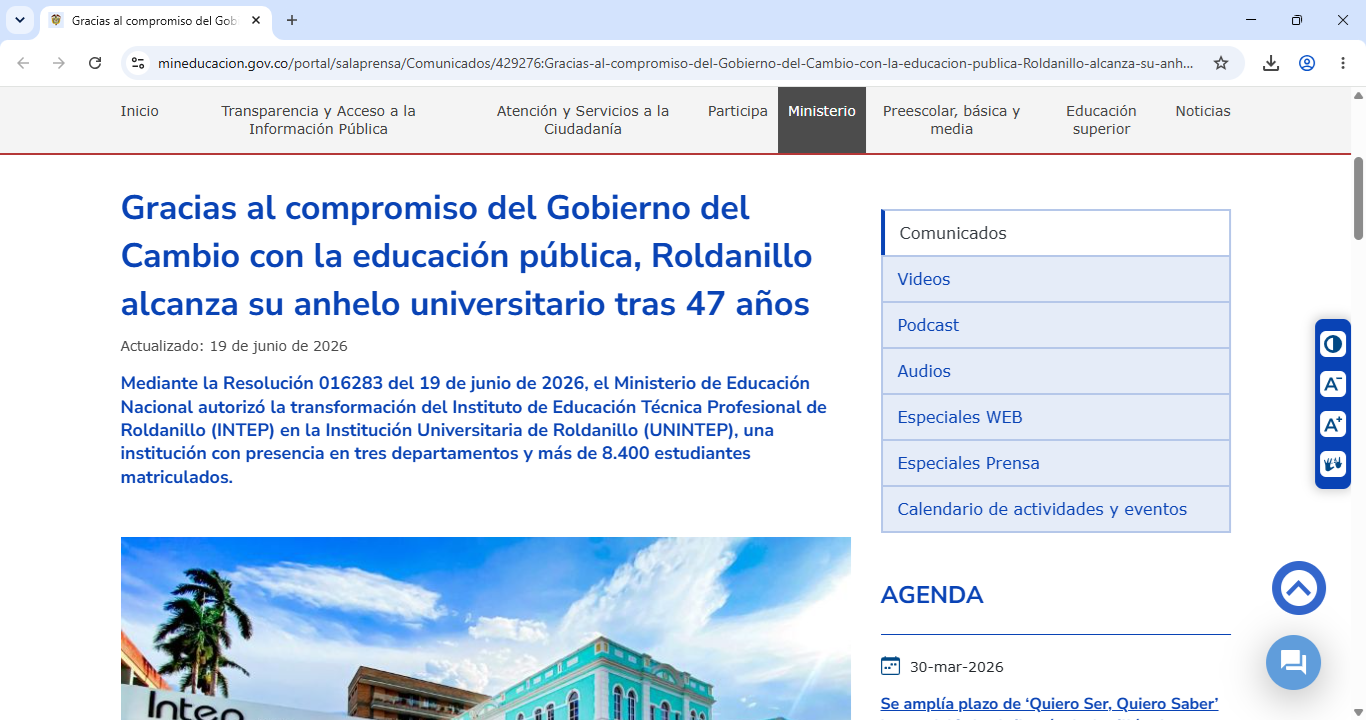
Task: Click the calendar icon beside 30-mar-2026
Action: coord(890,666)
